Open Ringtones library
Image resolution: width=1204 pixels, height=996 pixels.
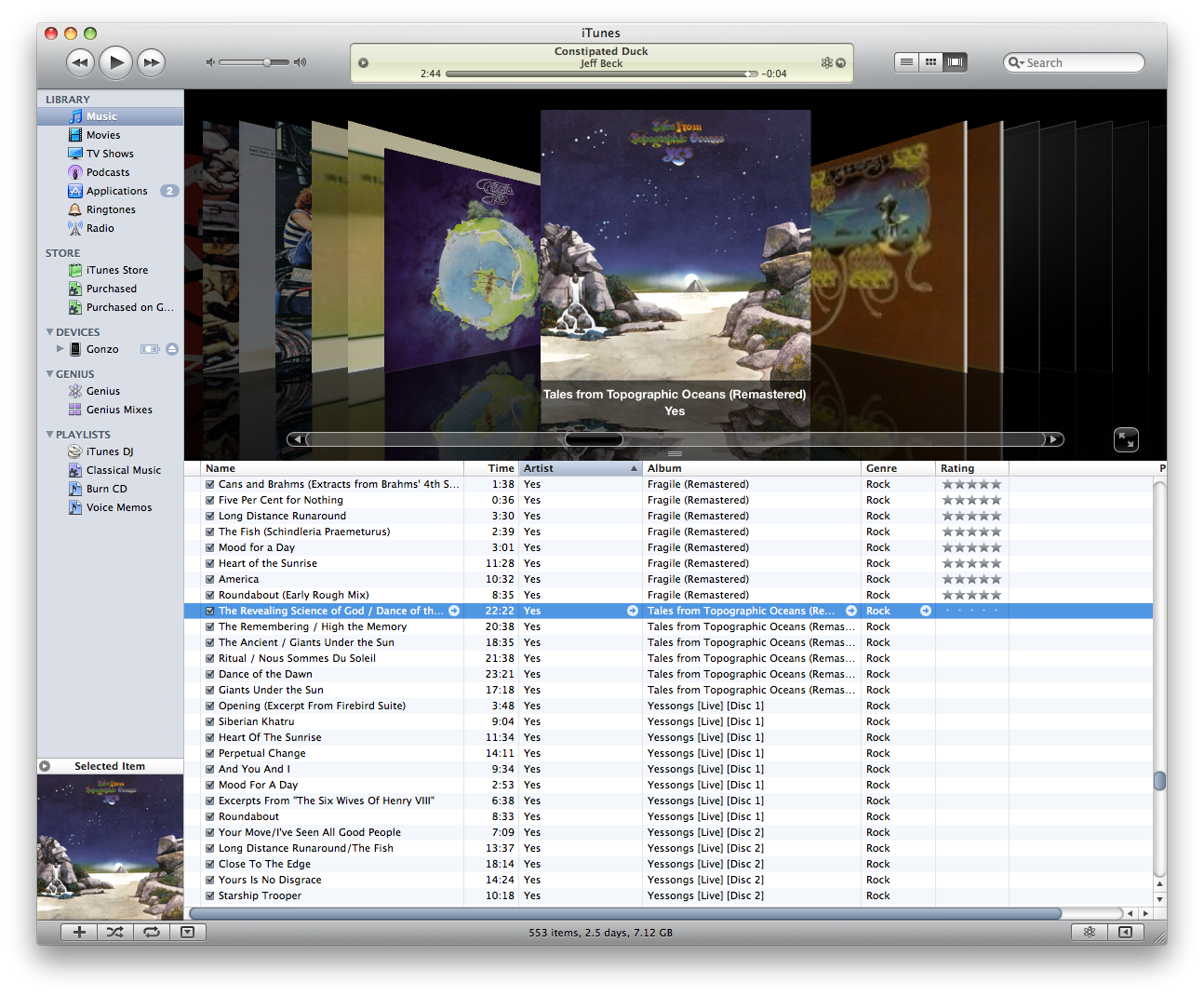pyautogui.click(x=111, y=209)
